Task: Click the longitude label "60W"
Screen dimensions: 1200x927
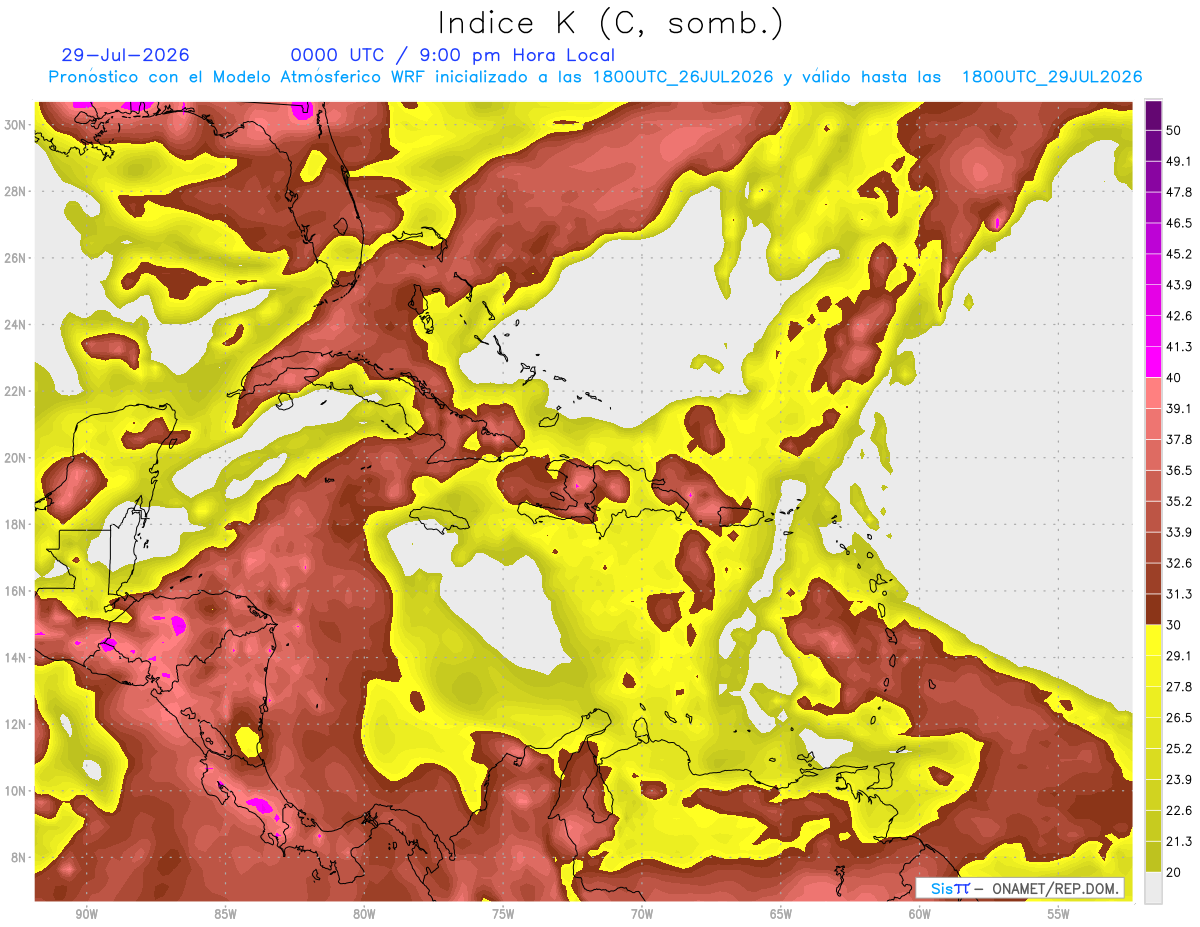Action: point(920,914)
